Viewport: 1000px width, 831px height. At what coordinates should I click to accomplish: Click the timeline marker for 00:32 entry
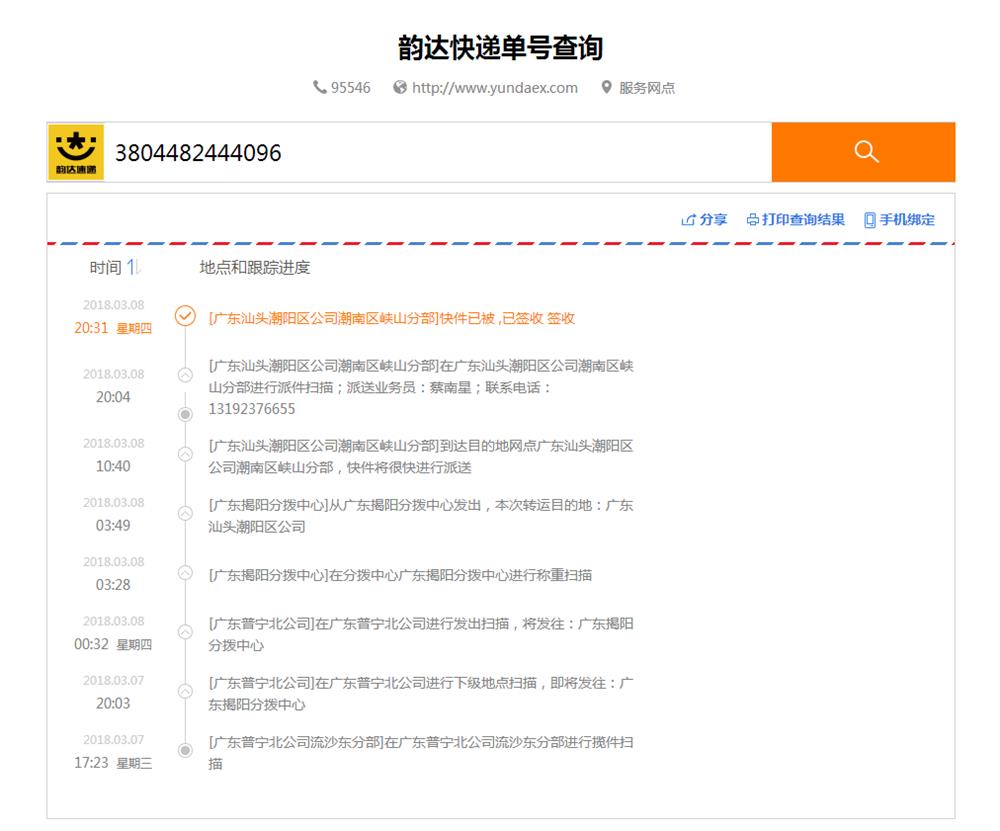185,632
